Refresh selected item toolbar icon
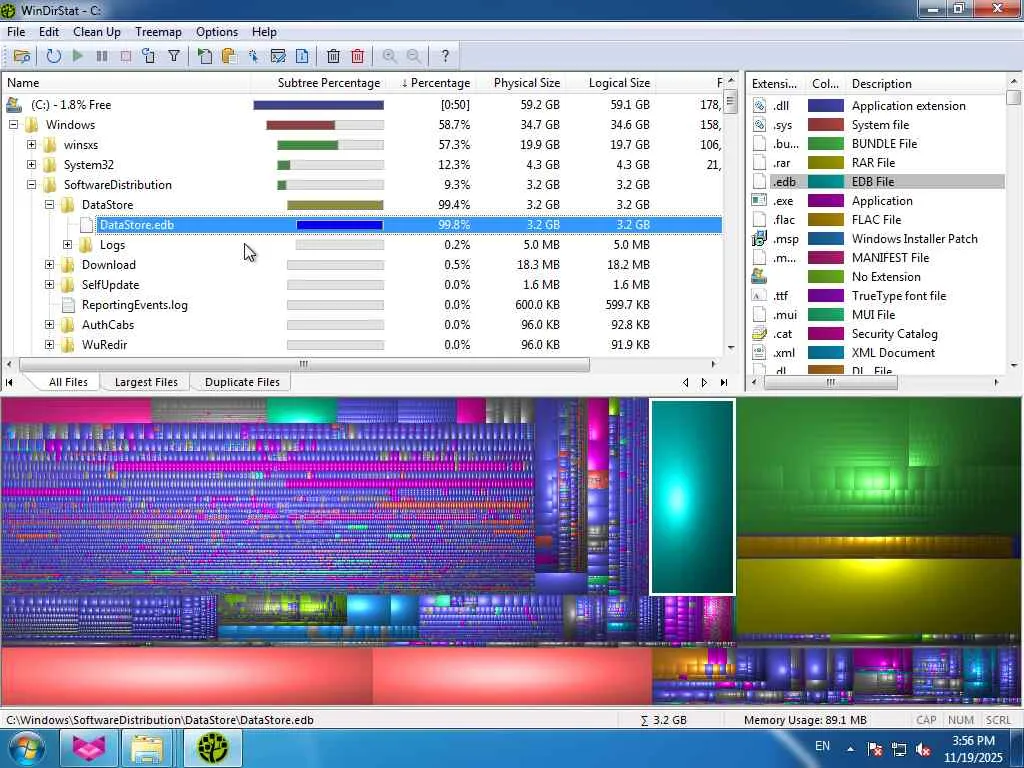 [x=149, y=56]
